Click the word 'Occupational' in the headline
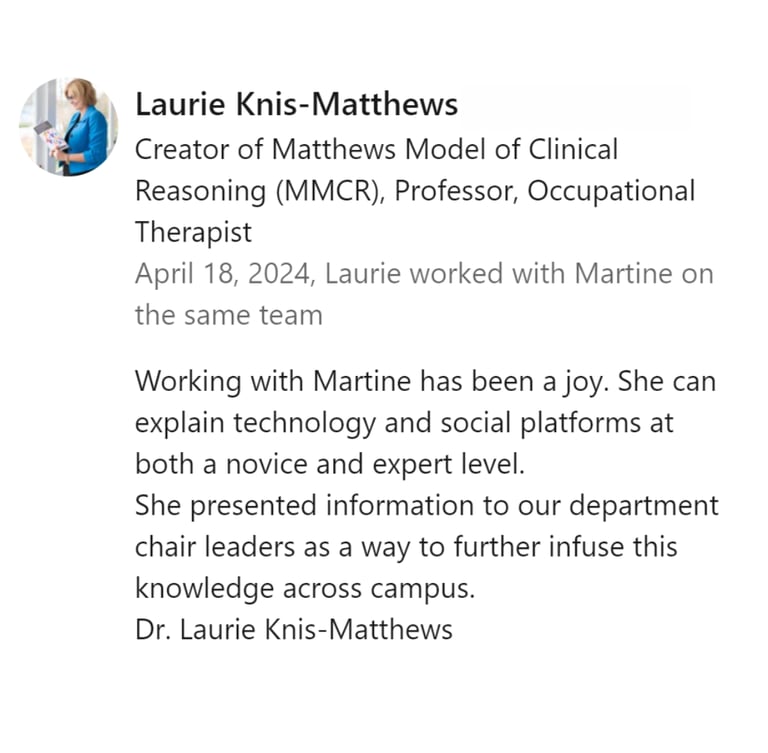Viewport: 768px width, 753px height. [x=611, y=192]
